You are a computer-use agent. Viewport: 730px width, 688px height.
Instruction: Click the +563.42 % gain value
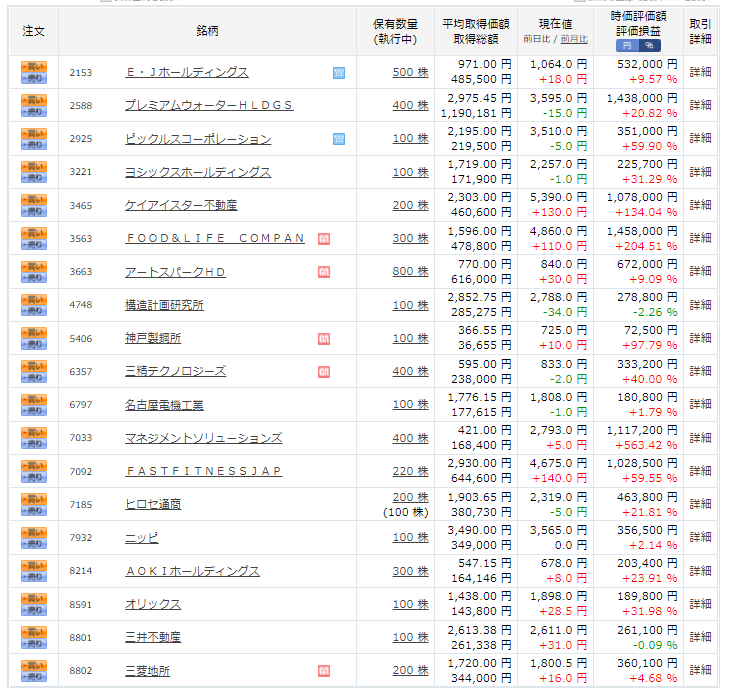[x=646, y=445]
